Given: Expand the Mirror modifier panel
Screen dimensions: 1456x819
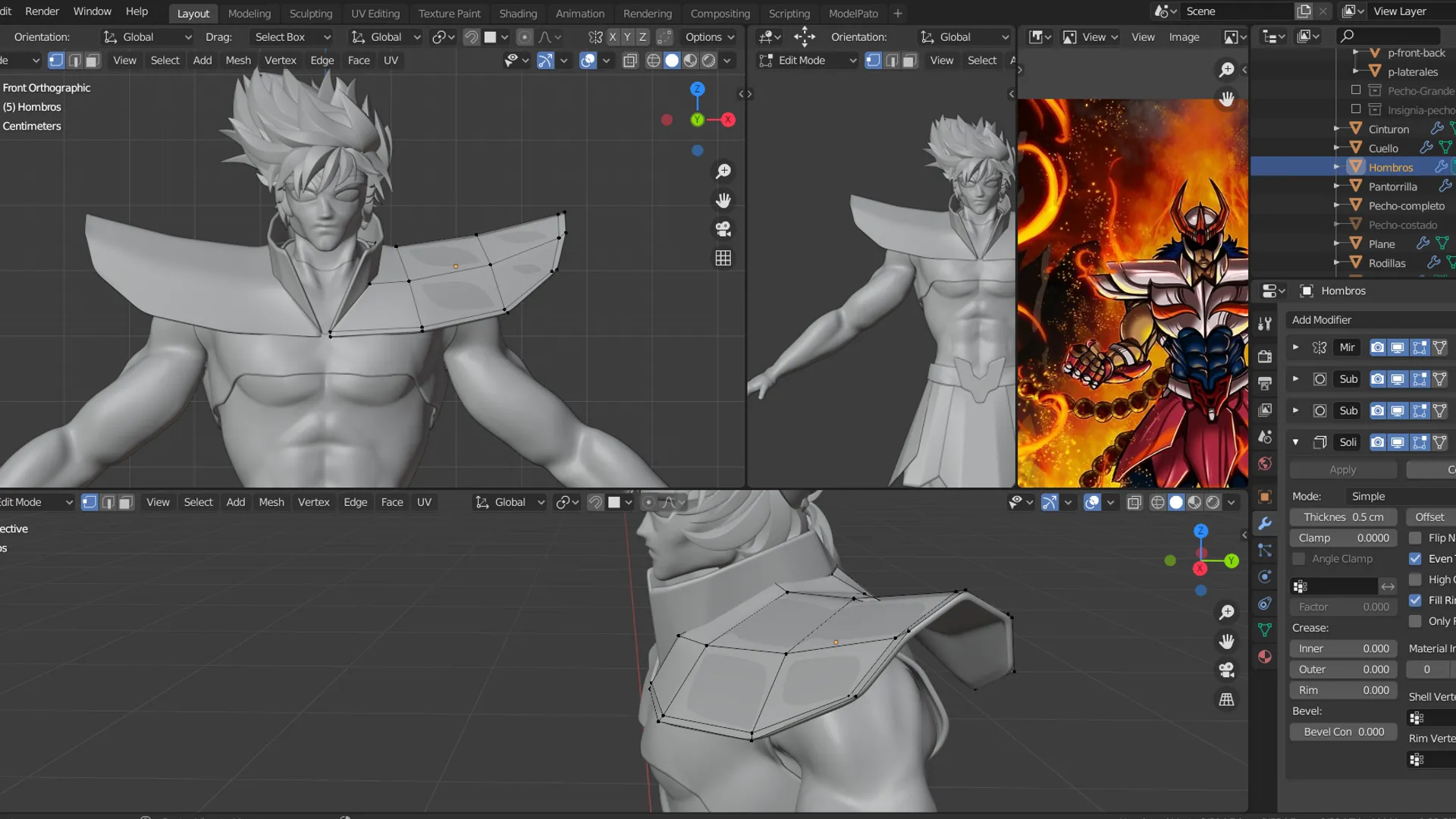Looking at the screenshot, I should 1295,347.
